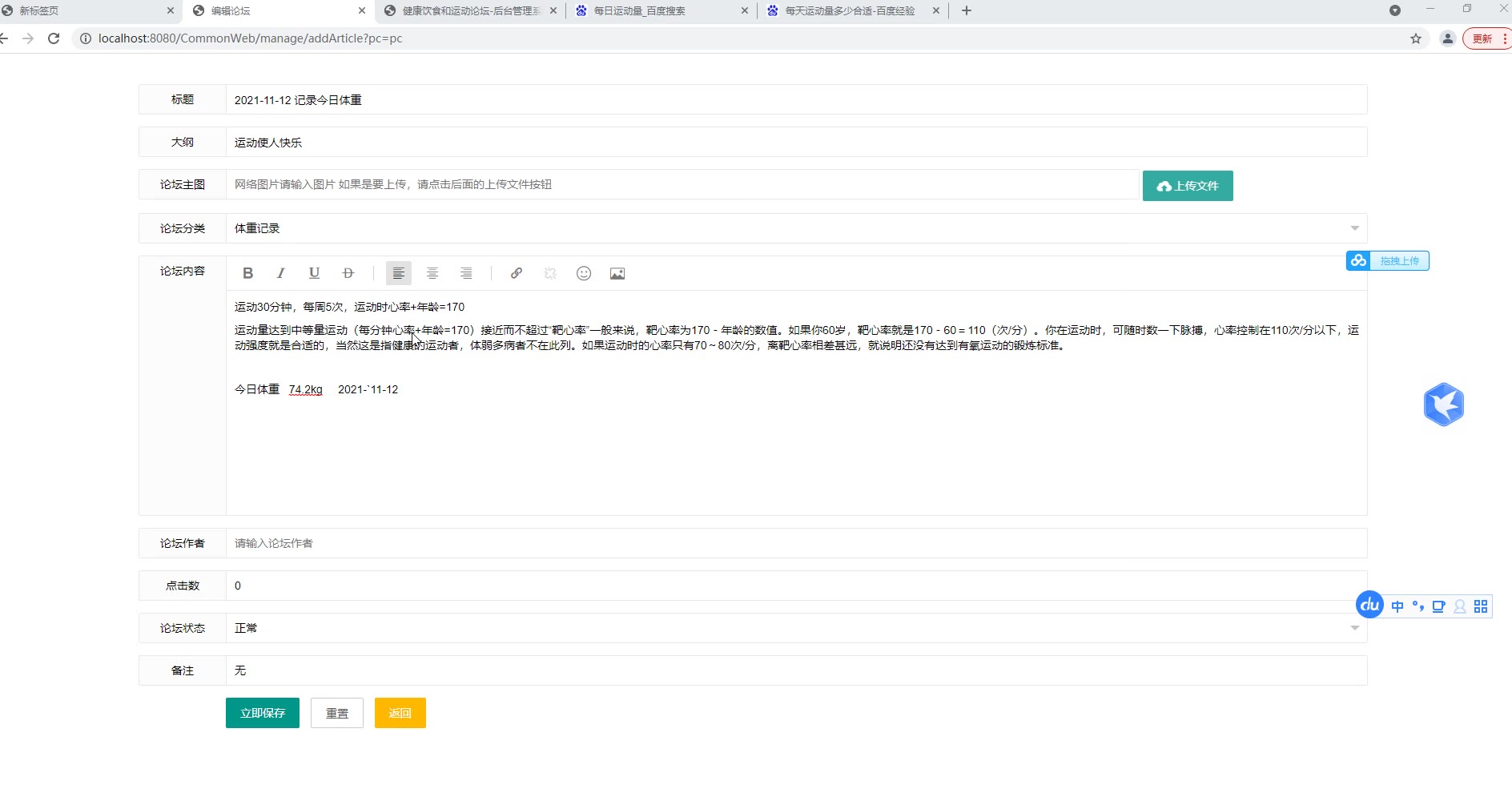The width and height of the screenshot is (1512, 785).
Task: Open the browser tab search dropdown arrow
Action: click(x=1395, y=10)
